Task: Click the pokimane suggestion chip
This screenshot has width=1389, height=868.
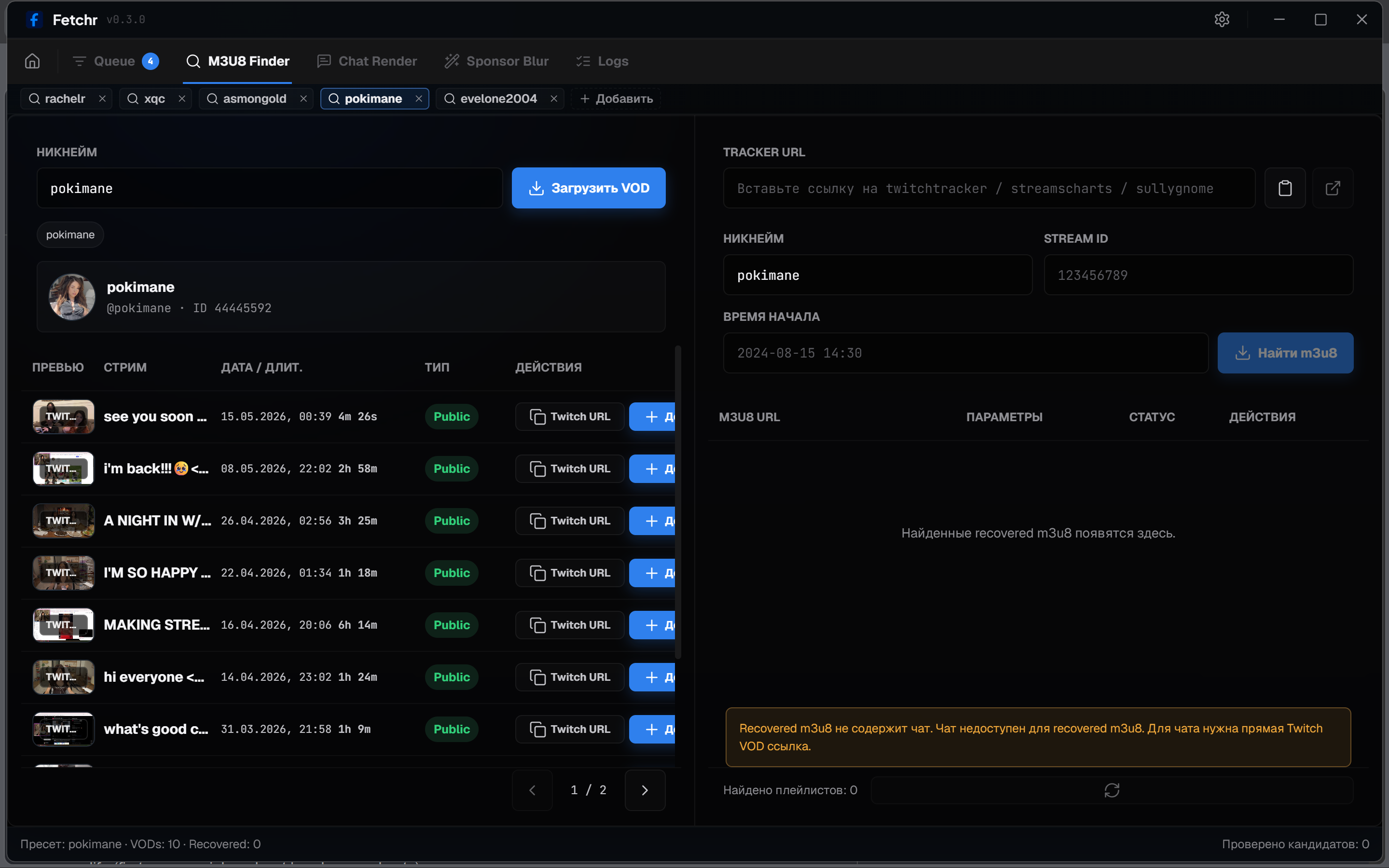Action: pyautogui.click(x=70, y=235)
